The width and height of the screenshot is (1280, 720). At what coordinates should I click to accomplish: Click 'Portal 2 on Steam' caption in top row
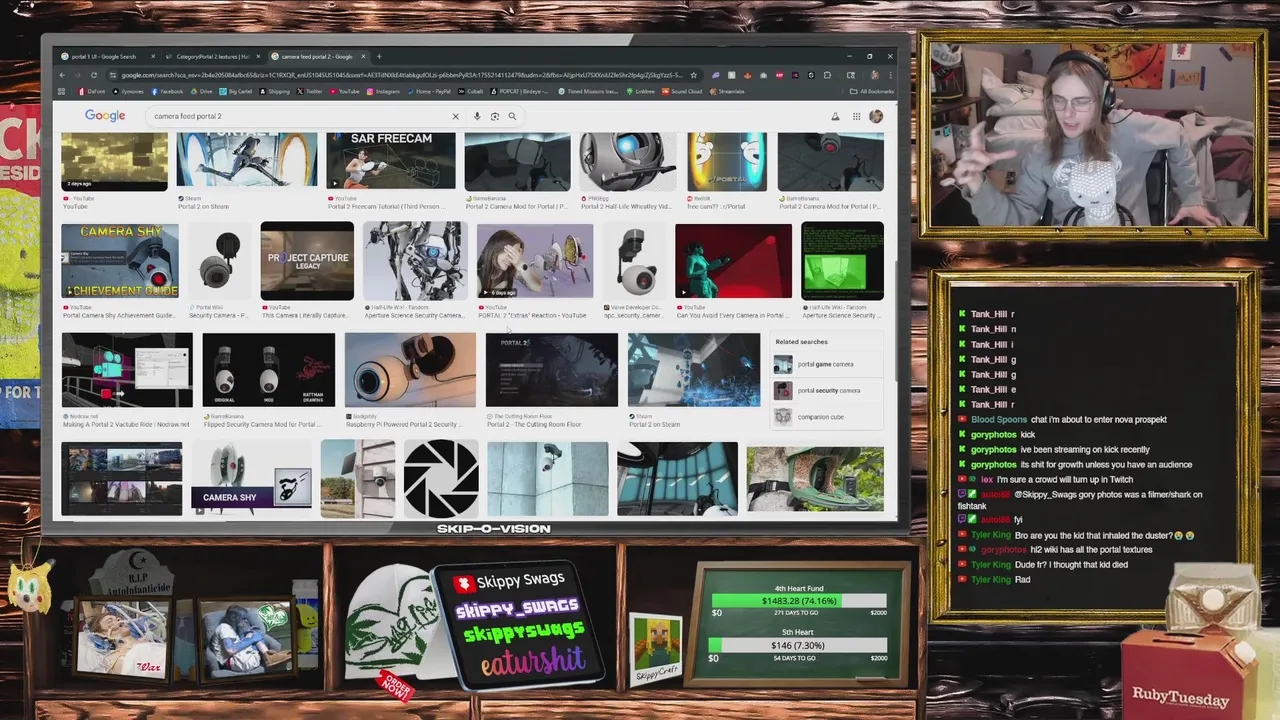click(203, 206)
